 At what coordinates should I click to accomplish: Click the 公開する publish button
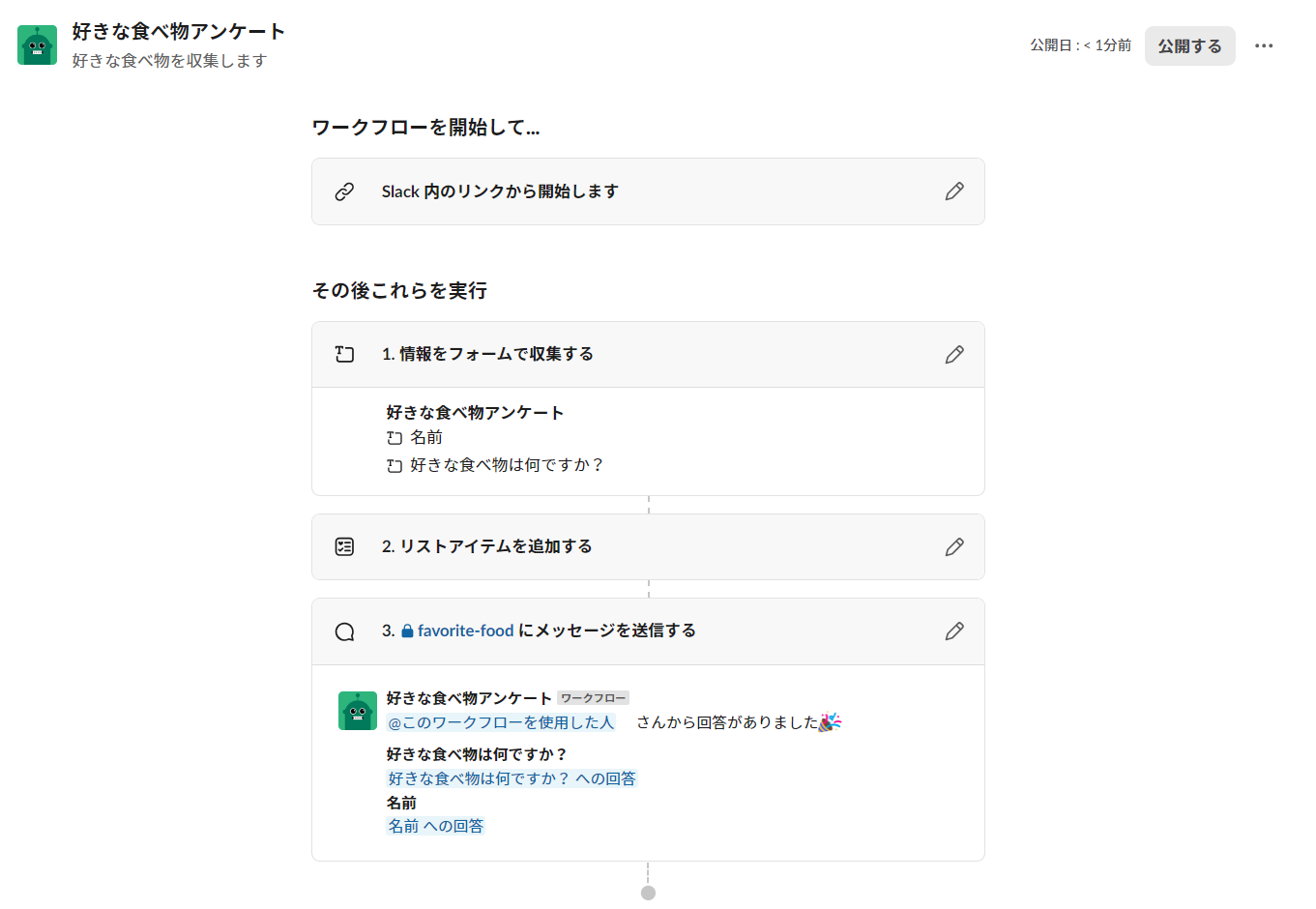[1189, 45]
